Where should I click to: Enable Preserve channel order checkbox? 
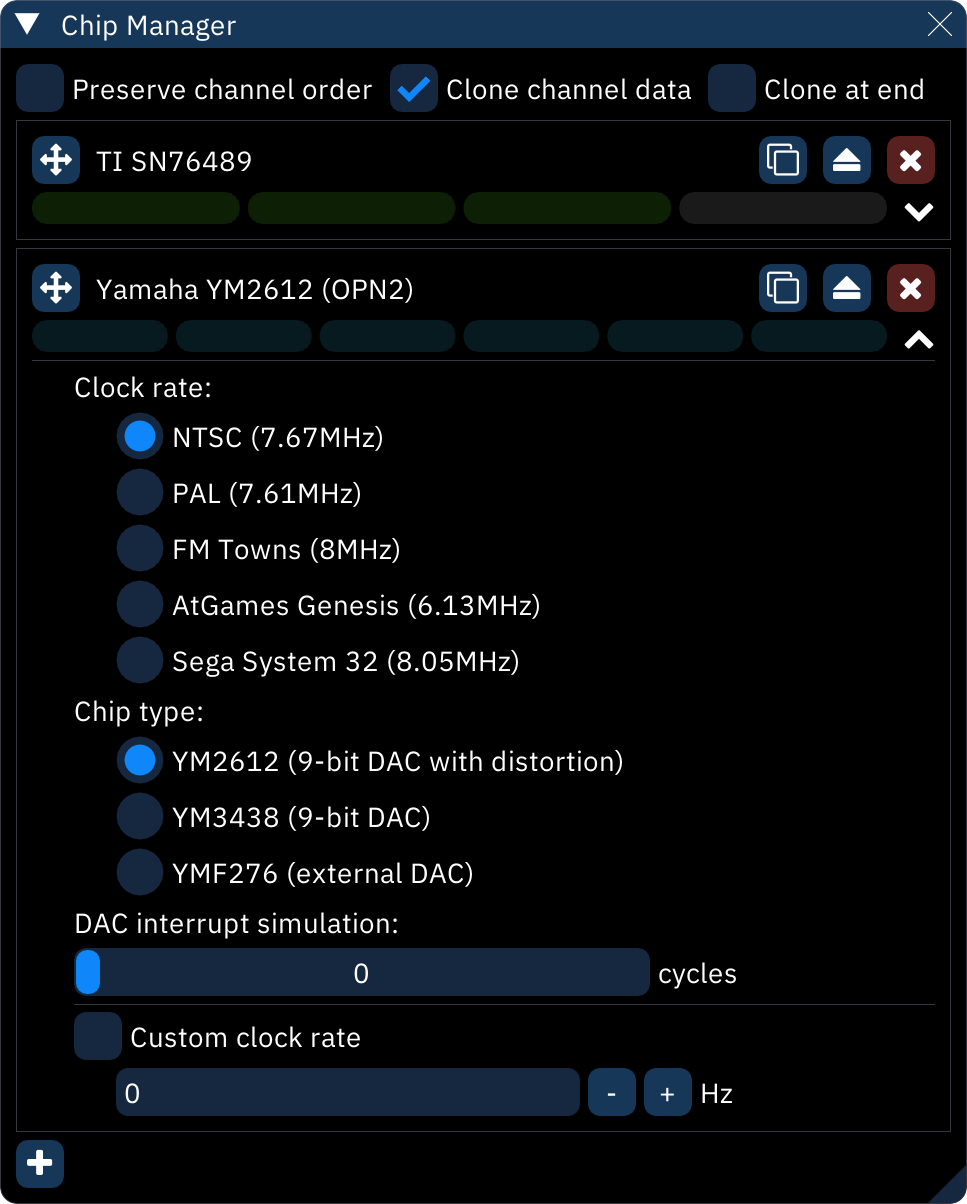point(40,89)
